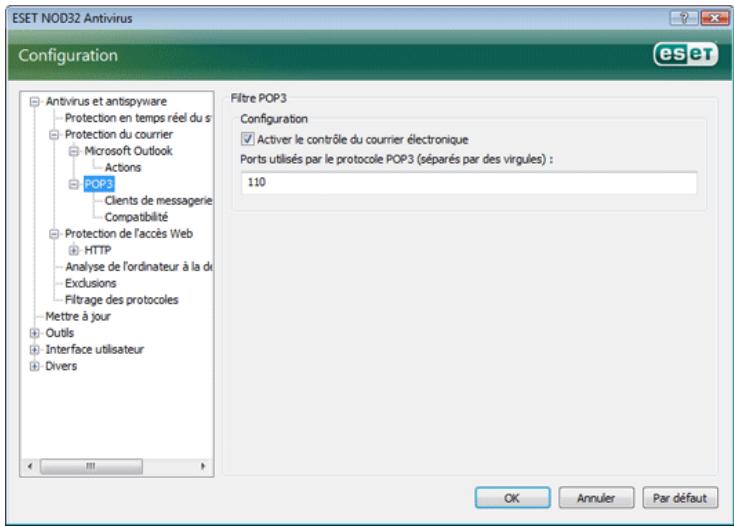Expand the Interface utilisateur node
The width and height of the screenshot is (734, 526).
[34, 350]
